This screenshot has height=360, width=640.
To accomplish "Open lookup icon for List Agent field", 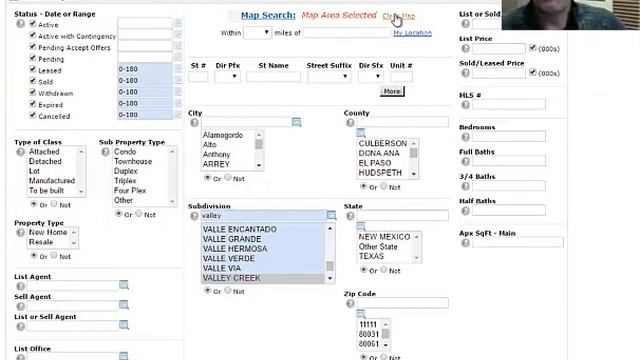I will (x=124, y=285).
